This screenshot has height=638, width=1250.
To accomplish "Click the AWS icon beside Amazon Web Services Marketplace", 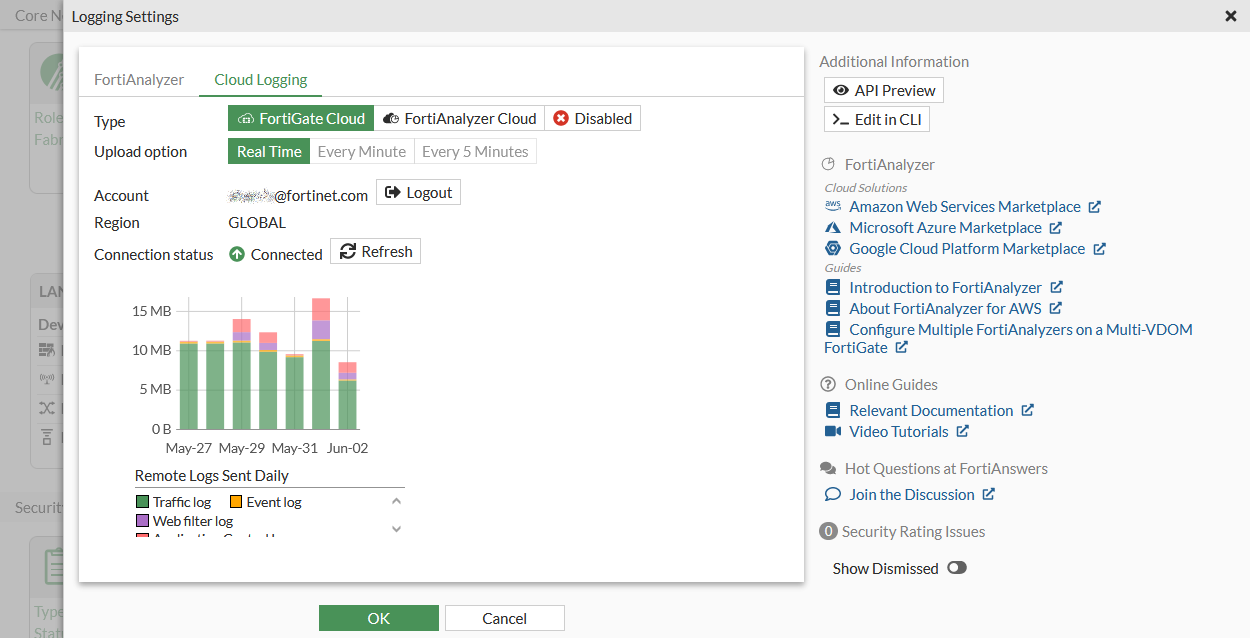I will coord(832,206).
